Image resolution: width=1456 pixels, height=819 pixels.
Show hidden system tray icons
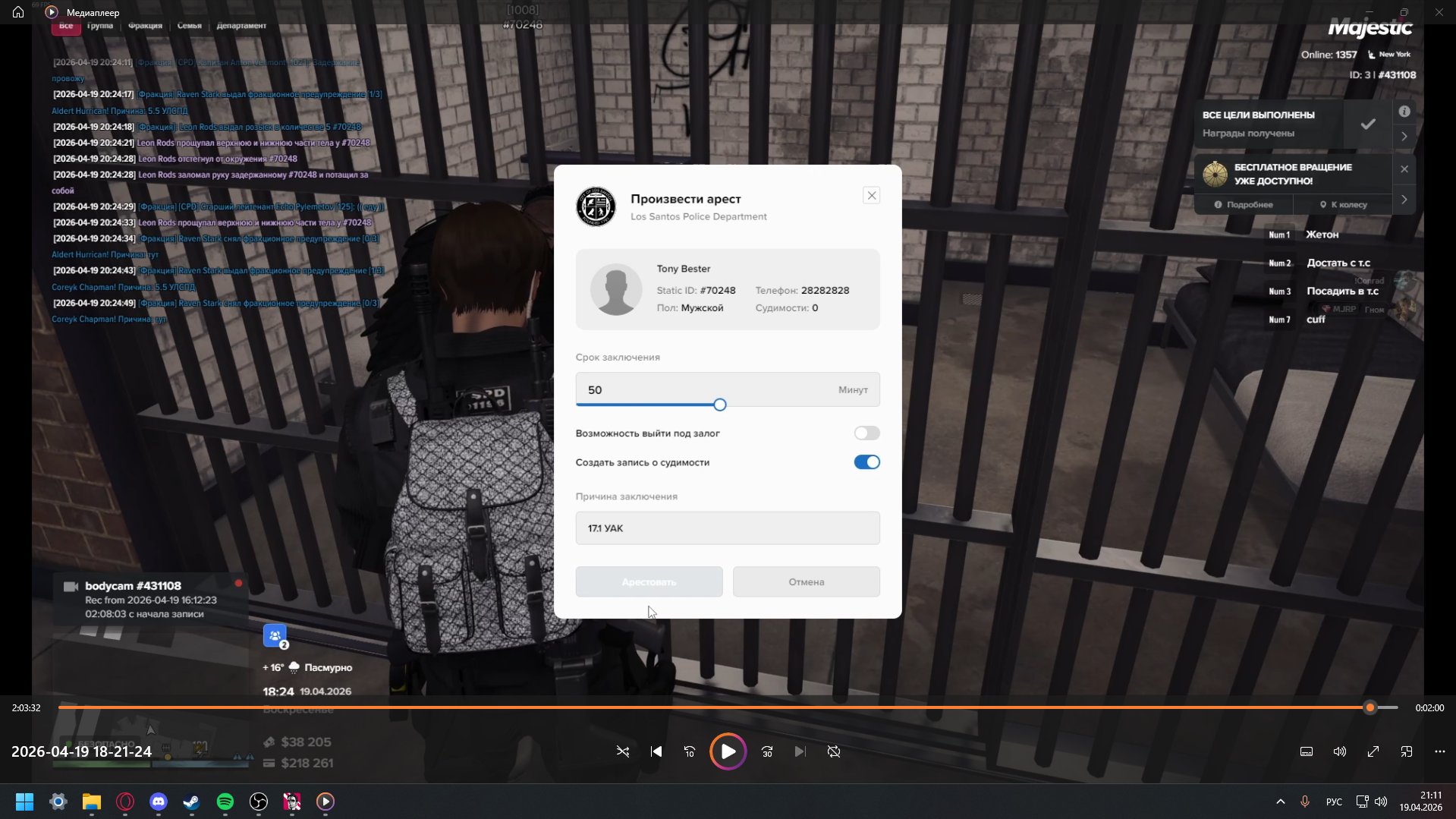1281,802
